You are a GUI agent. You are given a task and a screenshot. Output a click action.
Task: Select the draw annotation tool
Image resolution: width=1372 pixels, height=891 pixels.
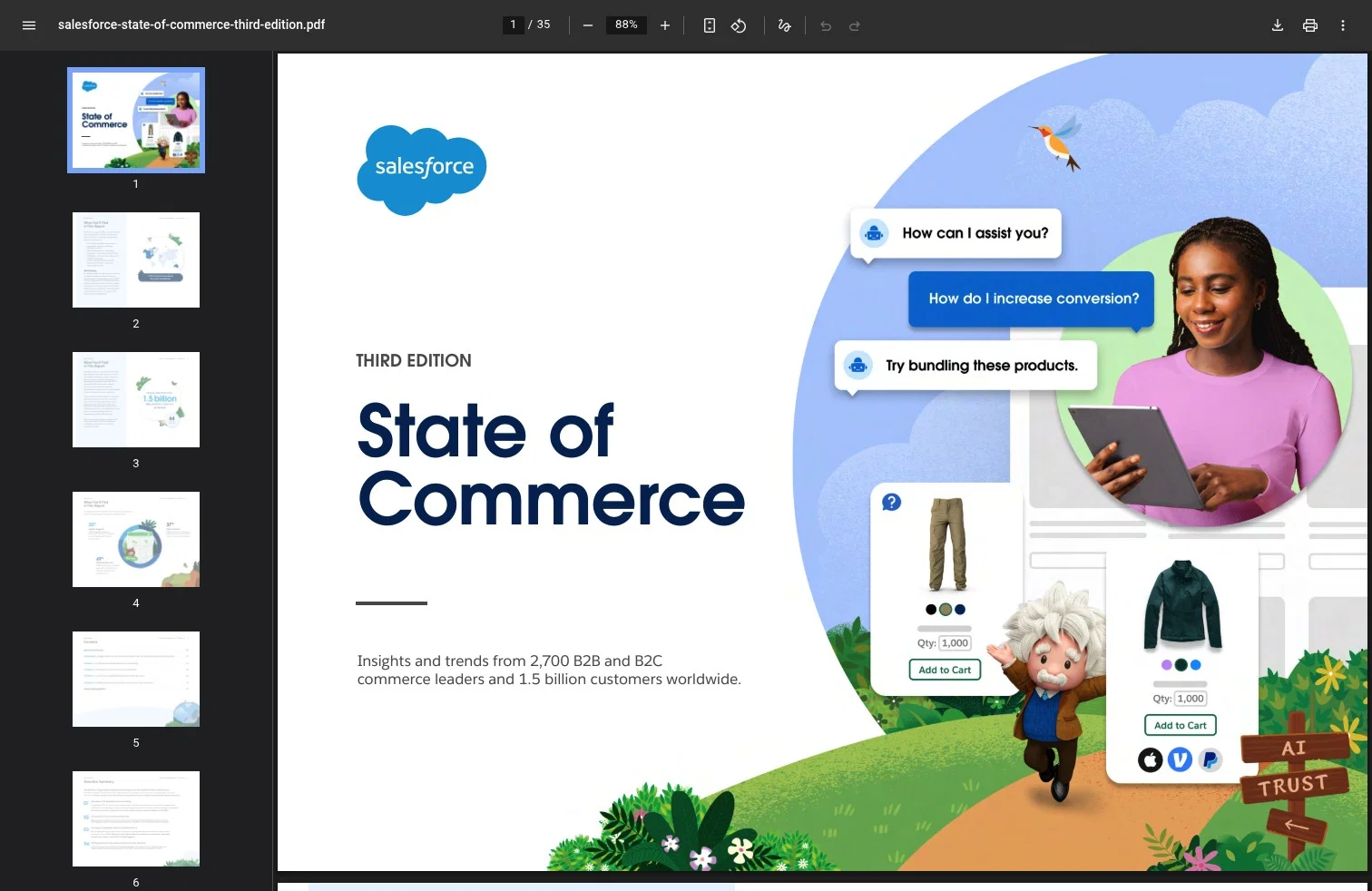coord(785,25)
